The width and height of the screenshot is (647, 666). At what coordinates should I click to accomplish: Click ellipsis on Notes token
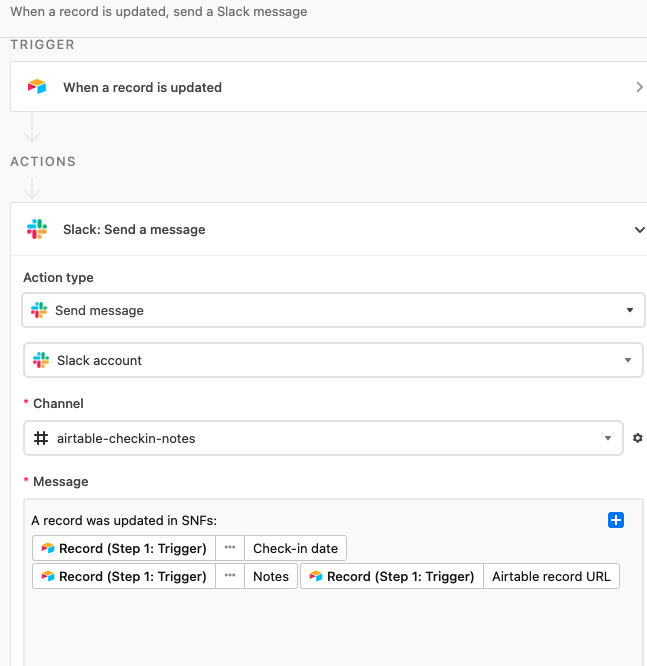point(230,576)
